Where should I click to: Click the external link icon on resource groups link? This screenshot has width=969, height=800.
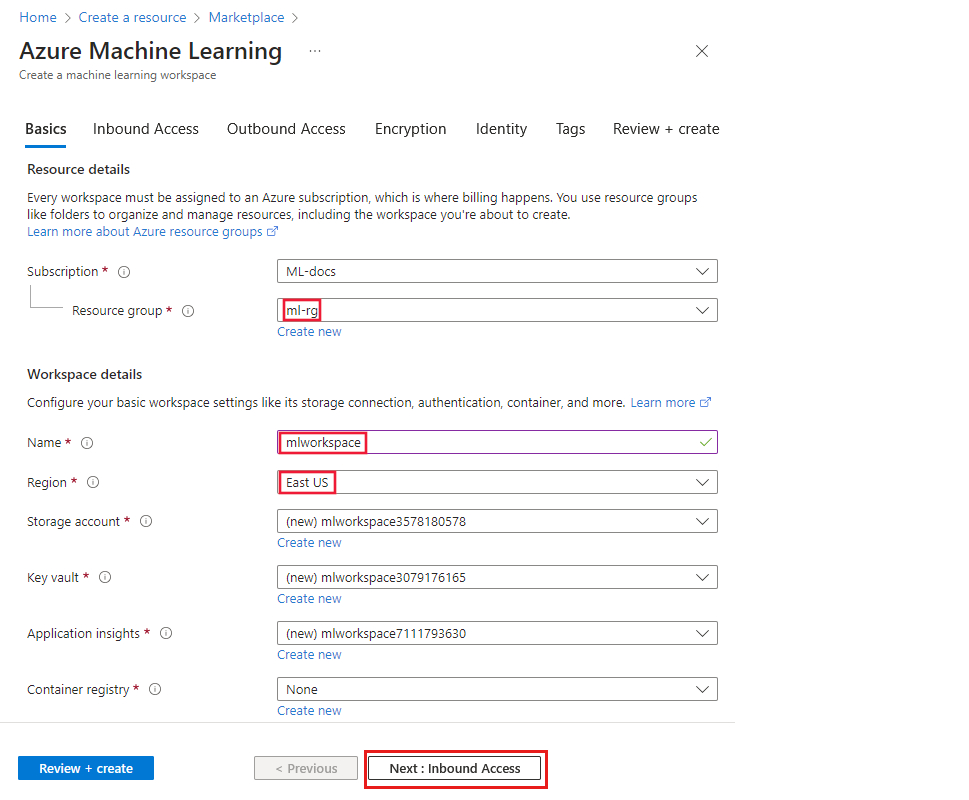point(271,231)
